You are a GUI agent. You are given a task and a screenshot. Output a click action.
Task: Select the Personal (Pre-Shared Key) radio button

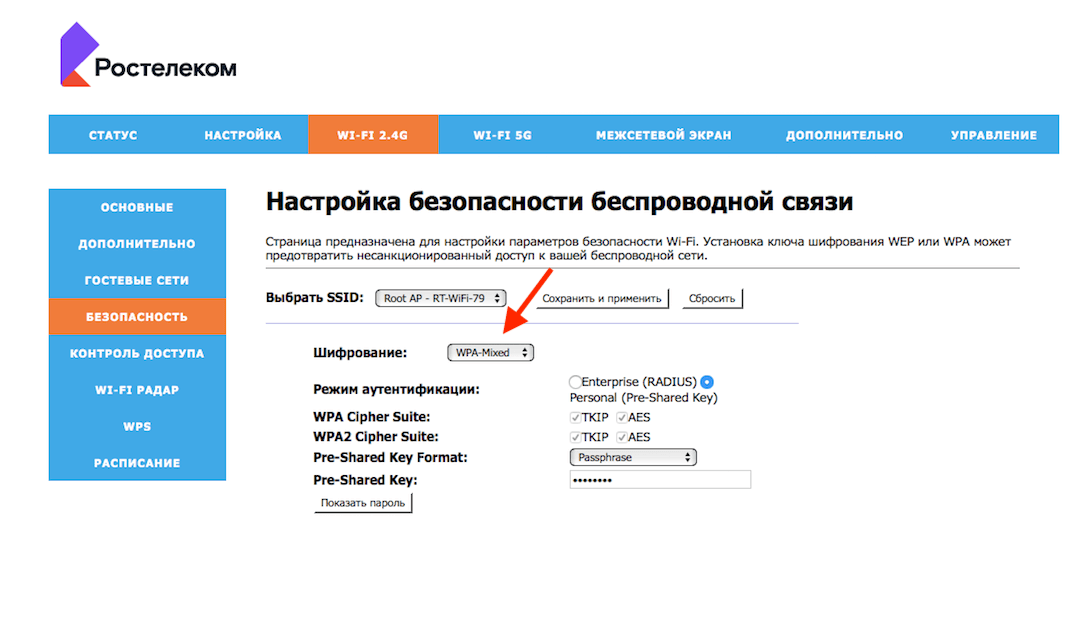707,382
